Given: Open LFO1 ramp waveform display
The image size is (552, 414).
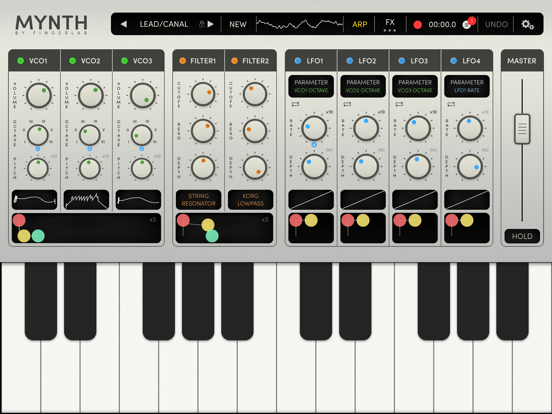Looking at the screenshot, I should (311, 200).
